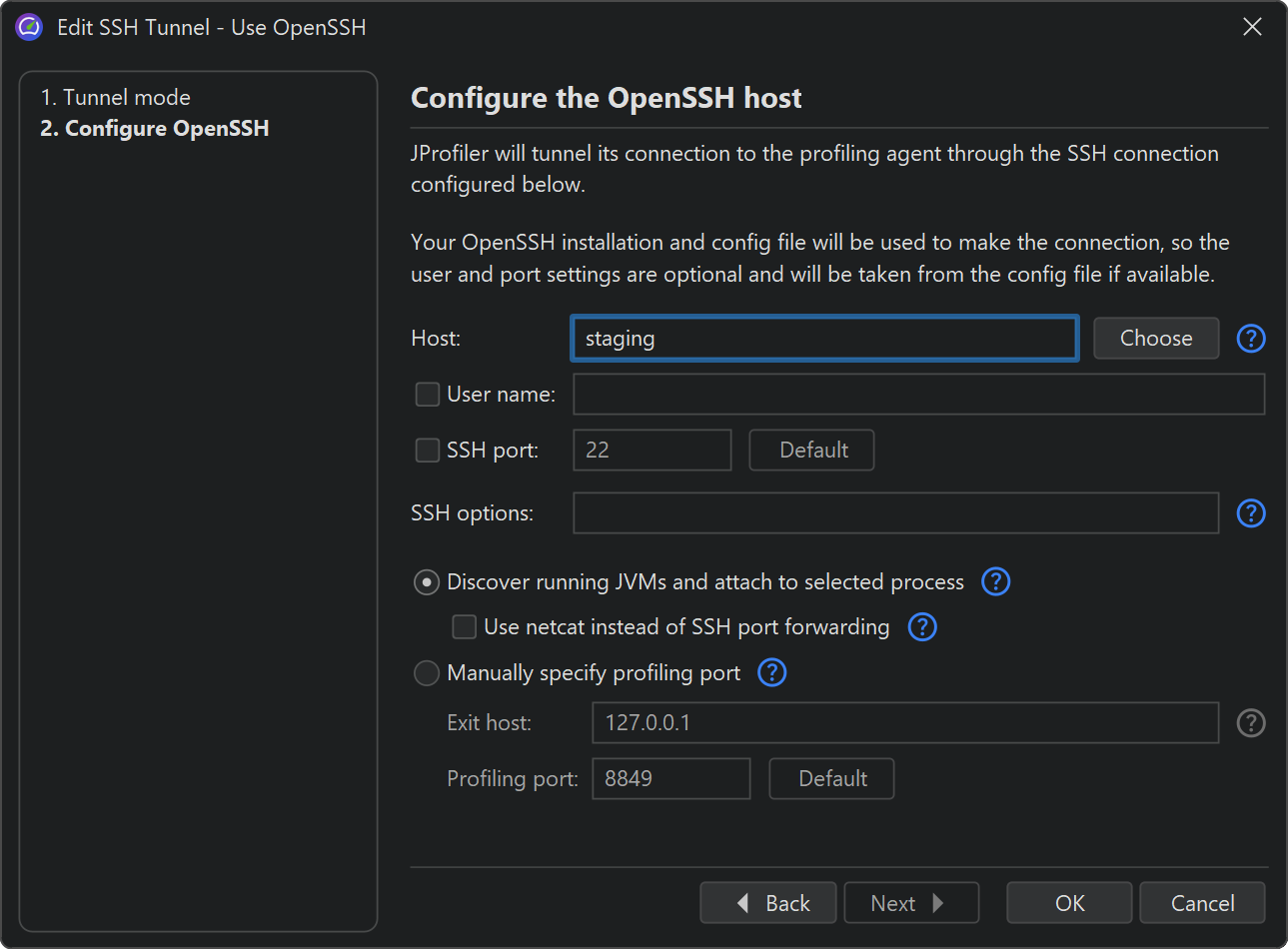Viewport: 1288px width, 949px height.
Task: Open help for SSH options field
Action: (x=1251, y=513)
